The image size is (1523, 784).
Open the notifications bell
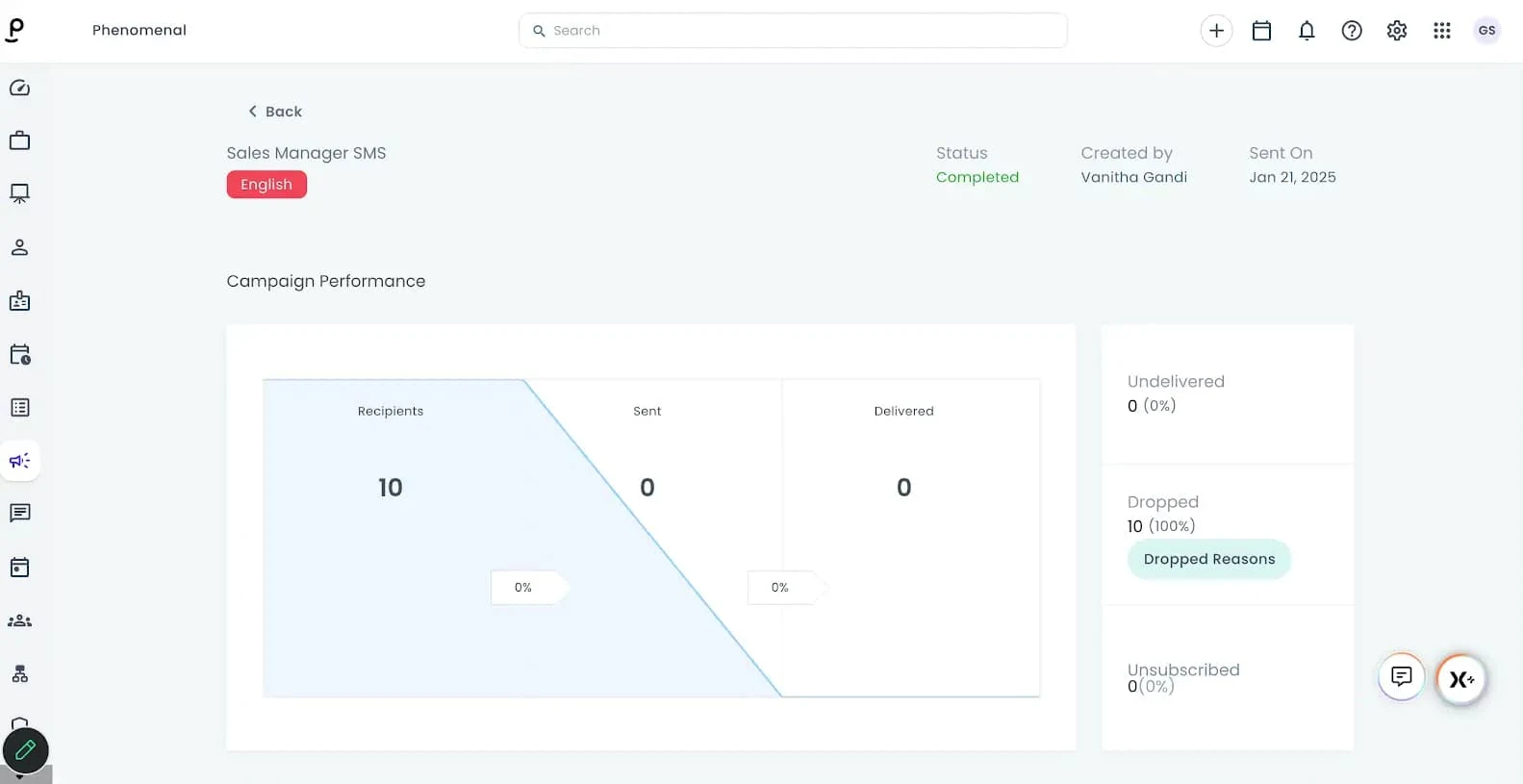(1307, 31)
